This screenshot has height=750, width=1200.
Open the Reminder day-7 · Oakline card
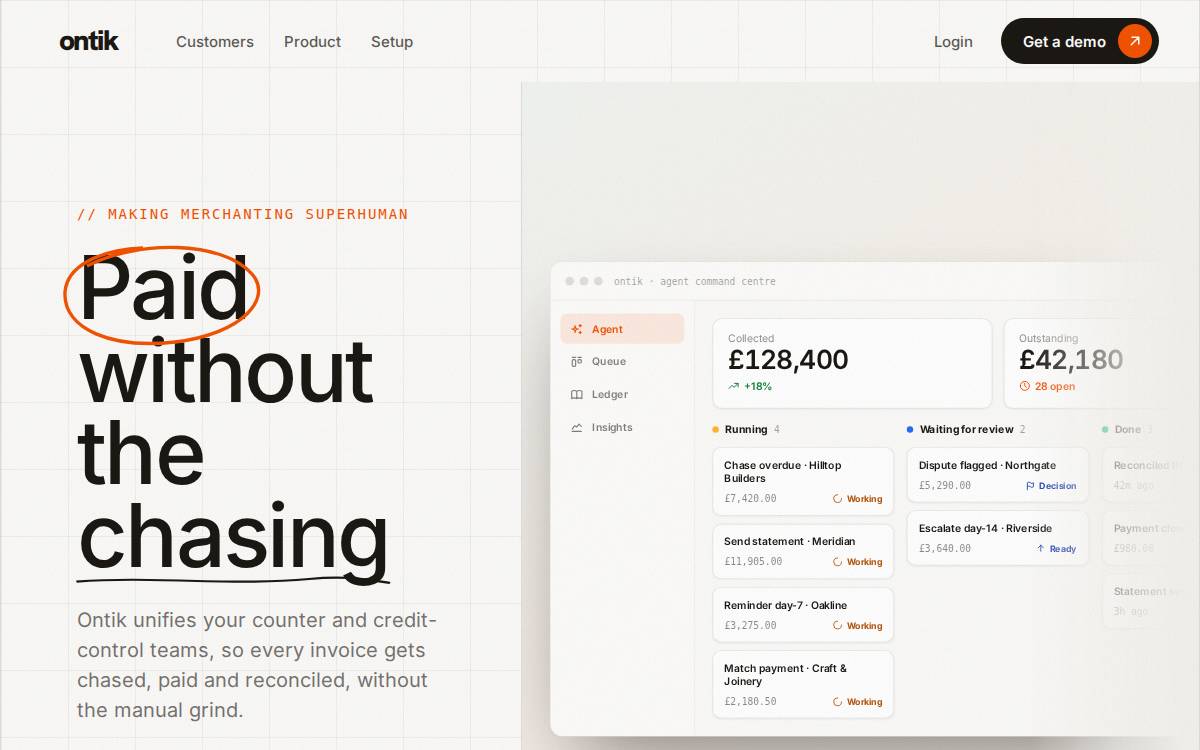tap(803, 615)
